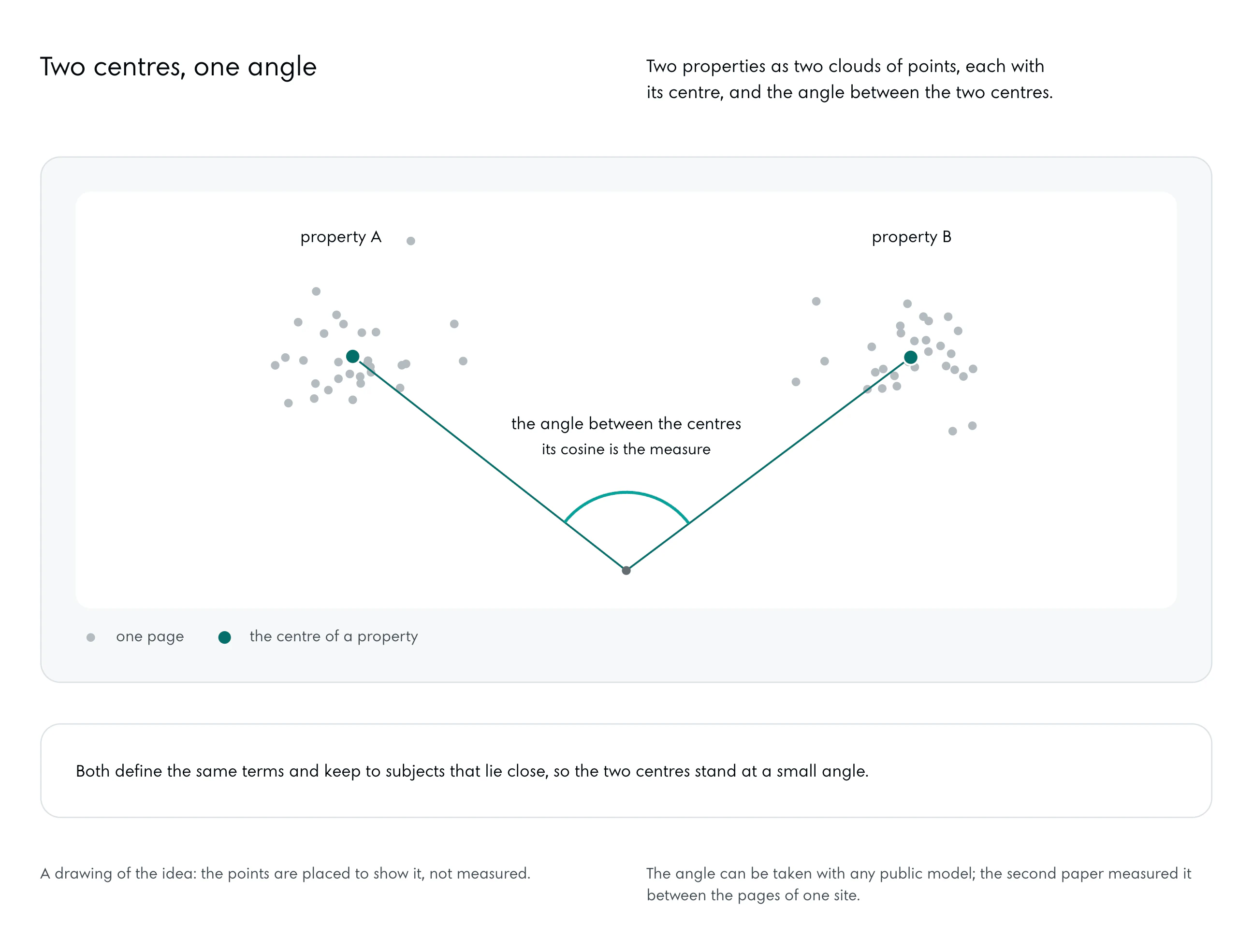The height and width of the screenshot is (952, 1253).
Task: Click the 'Both define the same terms' note box
Action: pyautogui.click(x=626, y=771)
